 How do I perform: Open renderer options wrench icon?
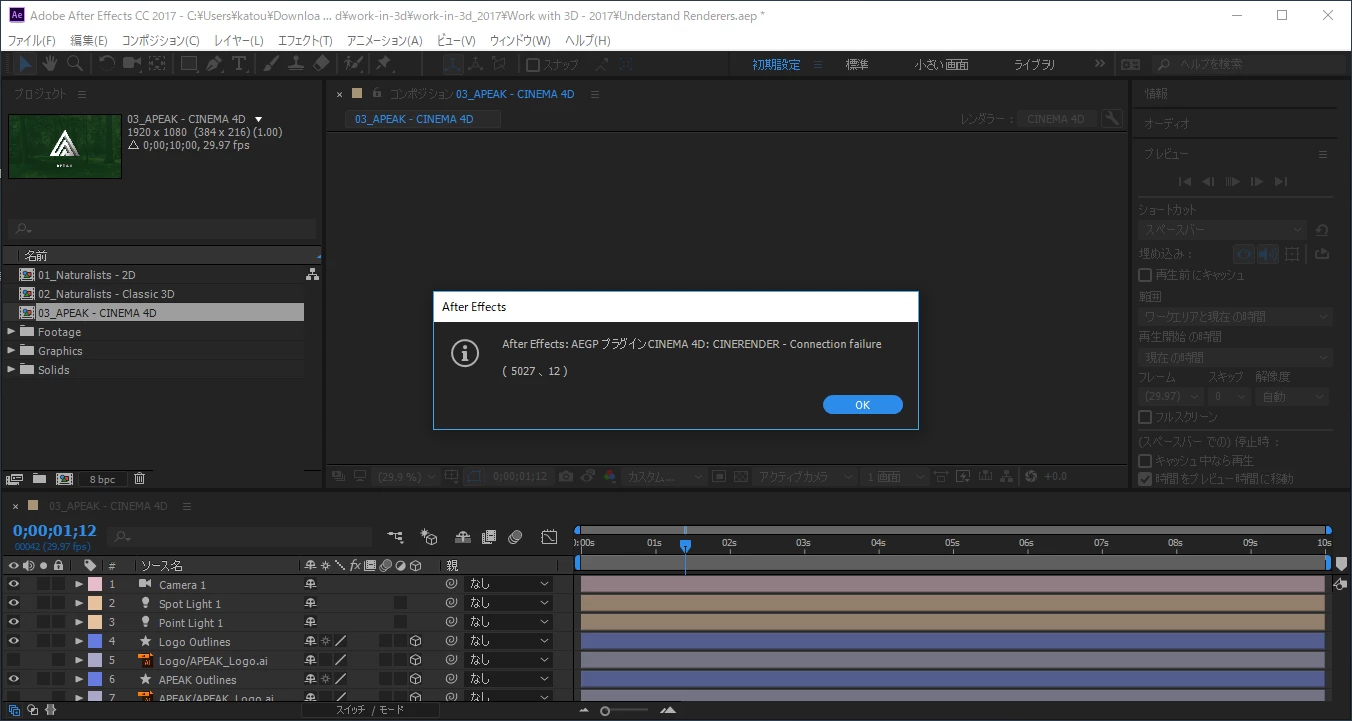1112,119
